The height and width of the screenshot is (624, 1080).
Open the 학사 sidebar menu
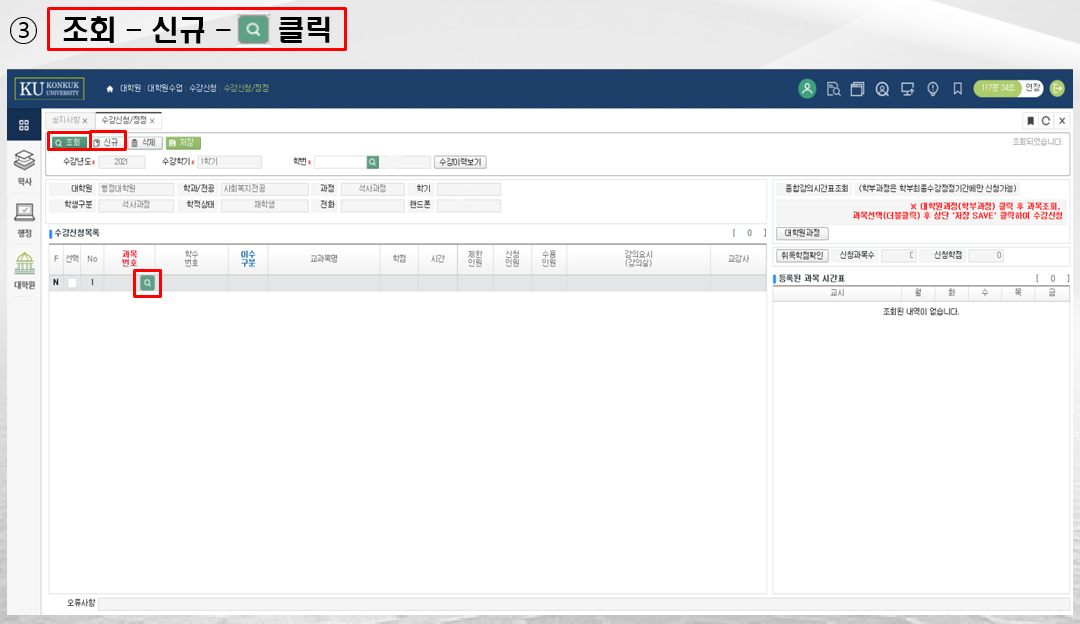click(24, 166)
